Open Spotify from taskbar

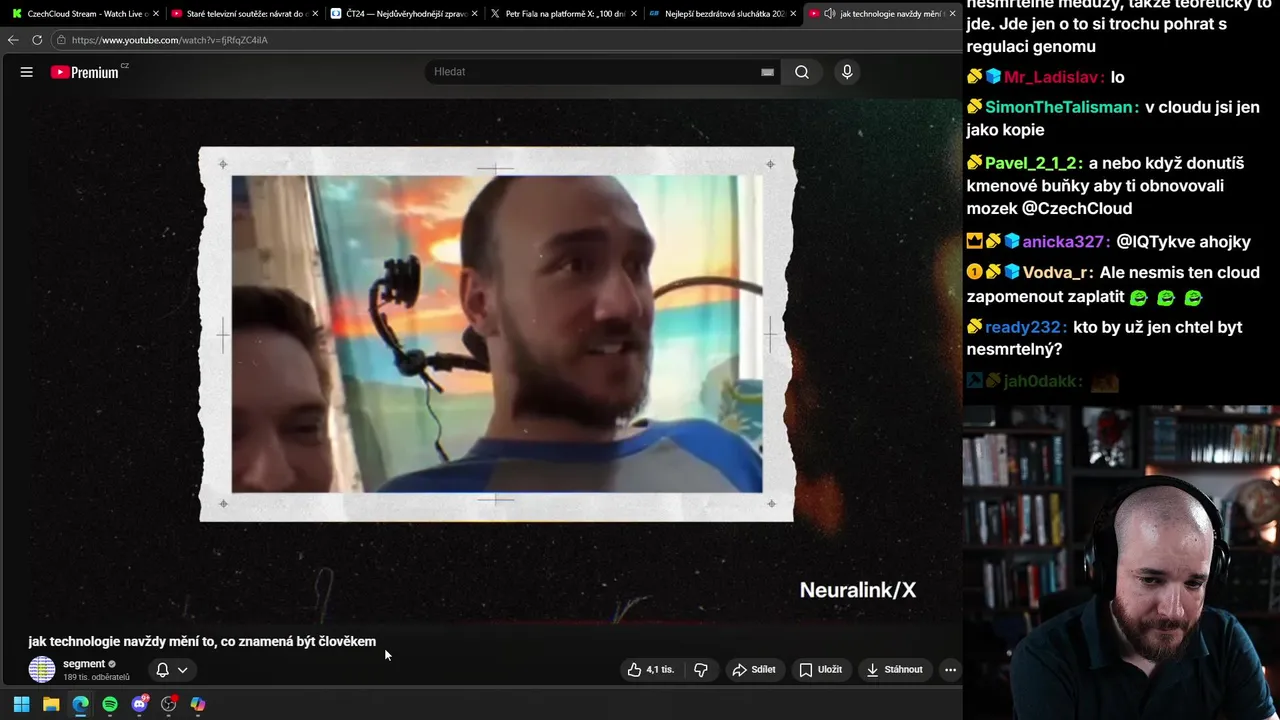(x=110, y=704)
